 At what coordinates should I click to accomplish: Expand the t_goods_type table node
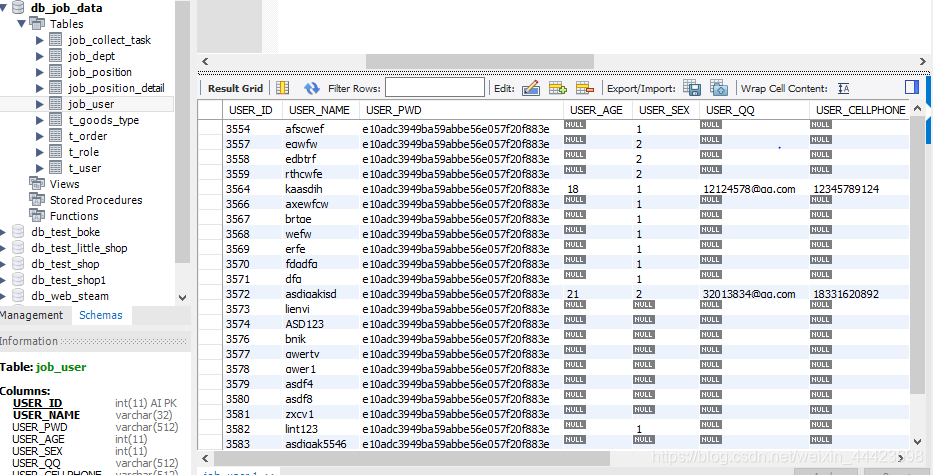click(x=40, y=120)
